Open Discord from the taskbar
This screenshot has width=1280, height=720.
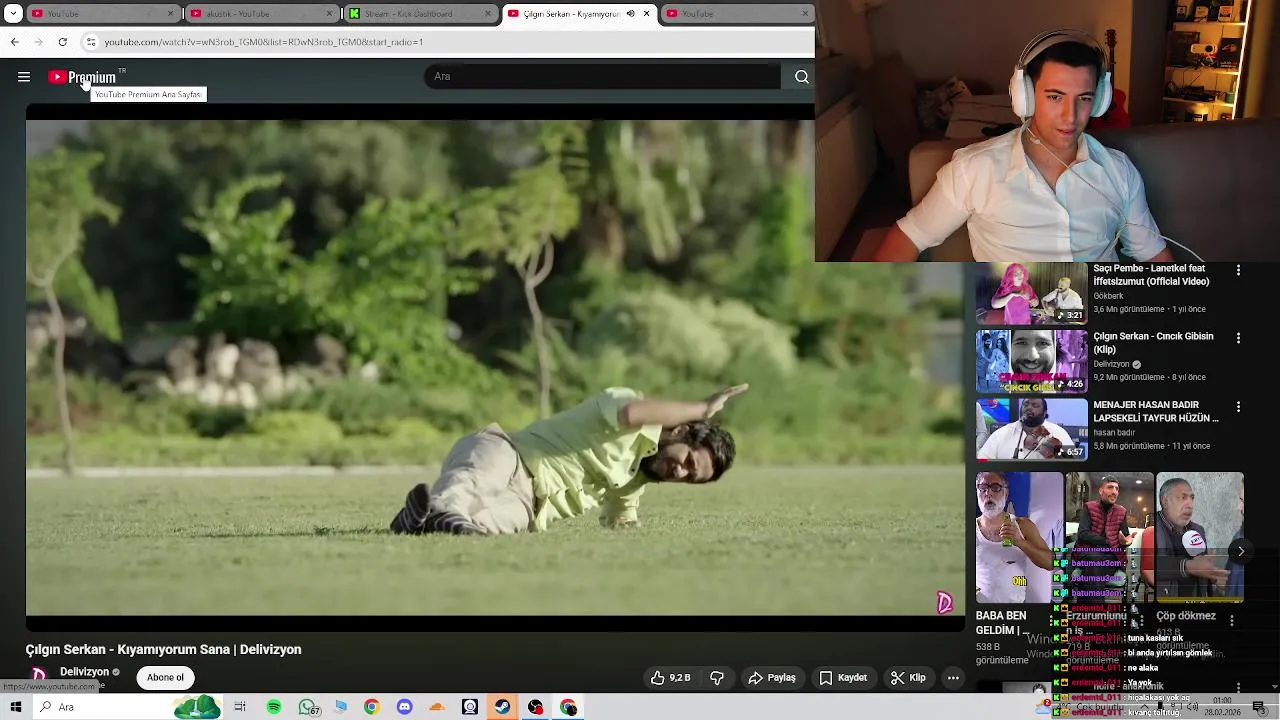[404, 707]
